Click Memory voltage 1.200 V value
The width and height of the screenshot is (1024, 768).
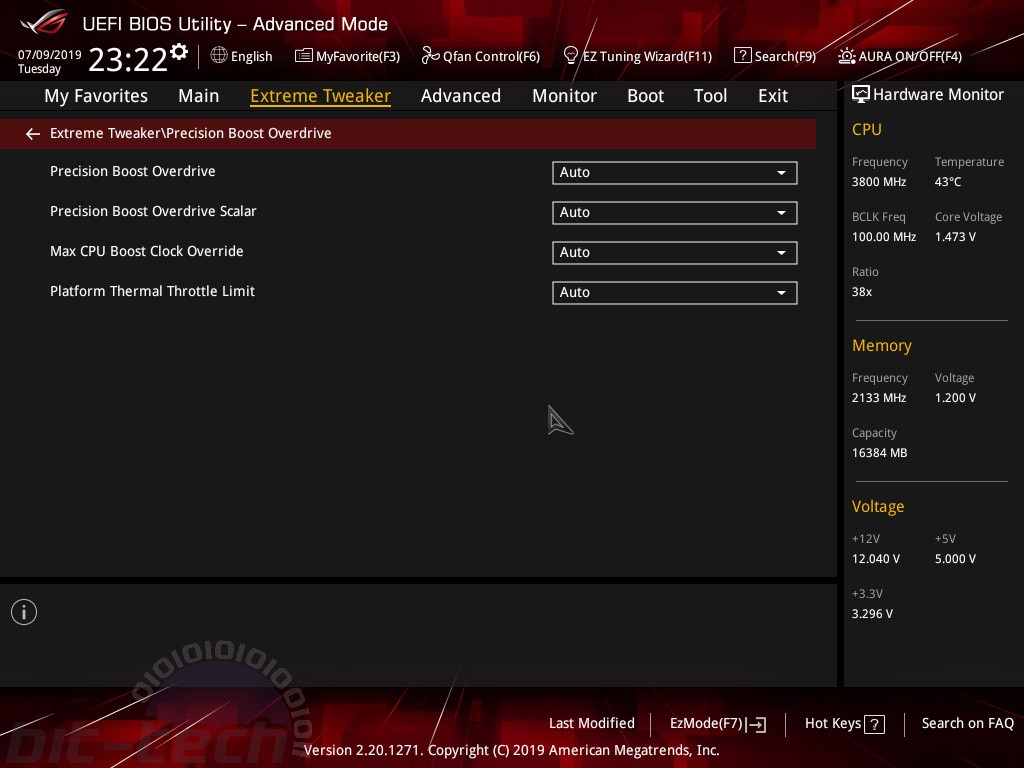[x=955, y=398]
